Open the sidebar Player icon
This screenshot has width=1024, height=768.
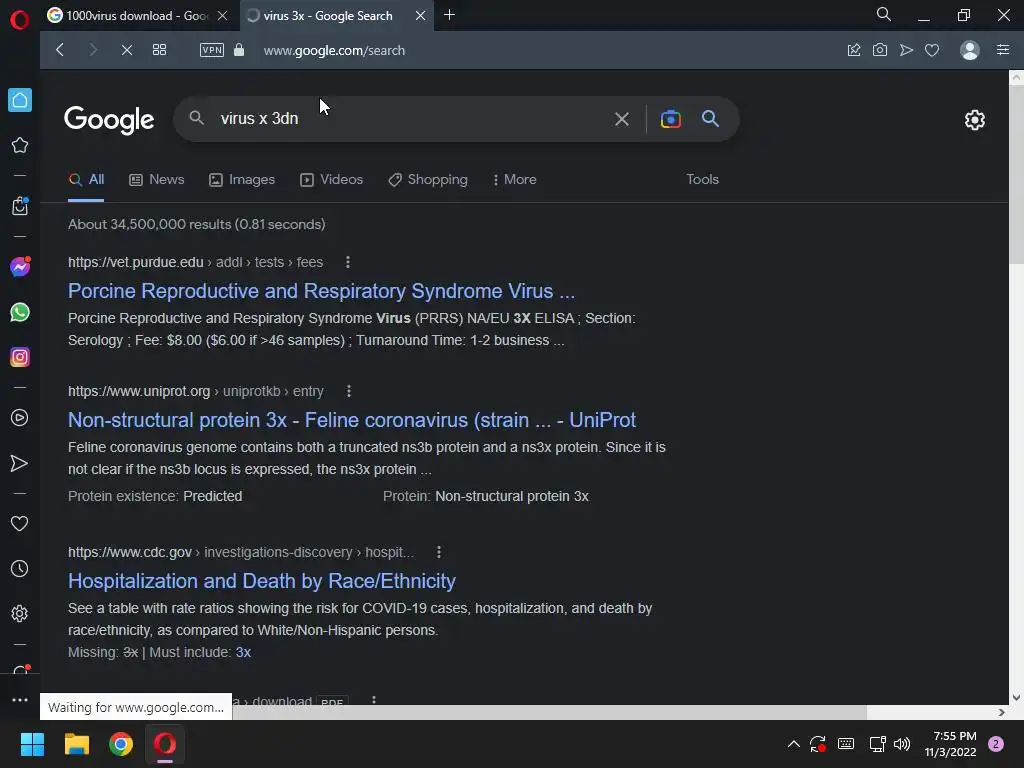(20, 418)
